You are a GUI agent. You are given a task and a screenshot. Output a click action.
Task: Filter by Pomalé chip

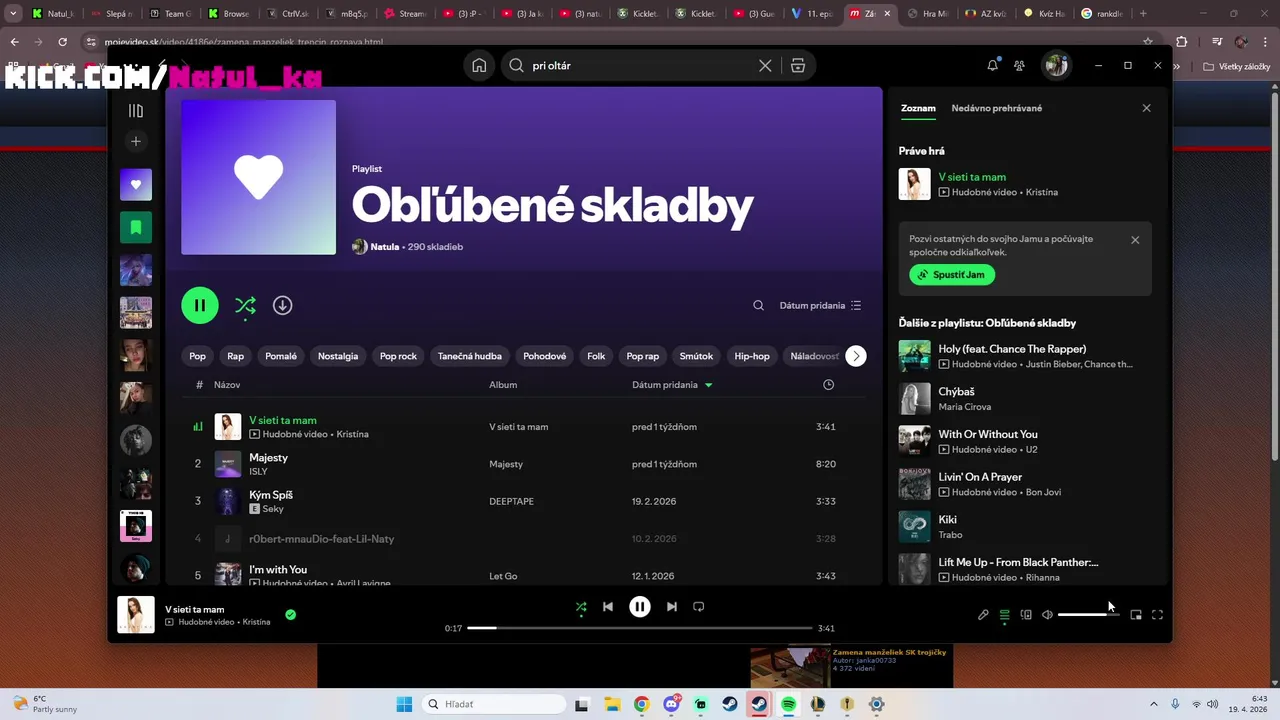(281, 356)
